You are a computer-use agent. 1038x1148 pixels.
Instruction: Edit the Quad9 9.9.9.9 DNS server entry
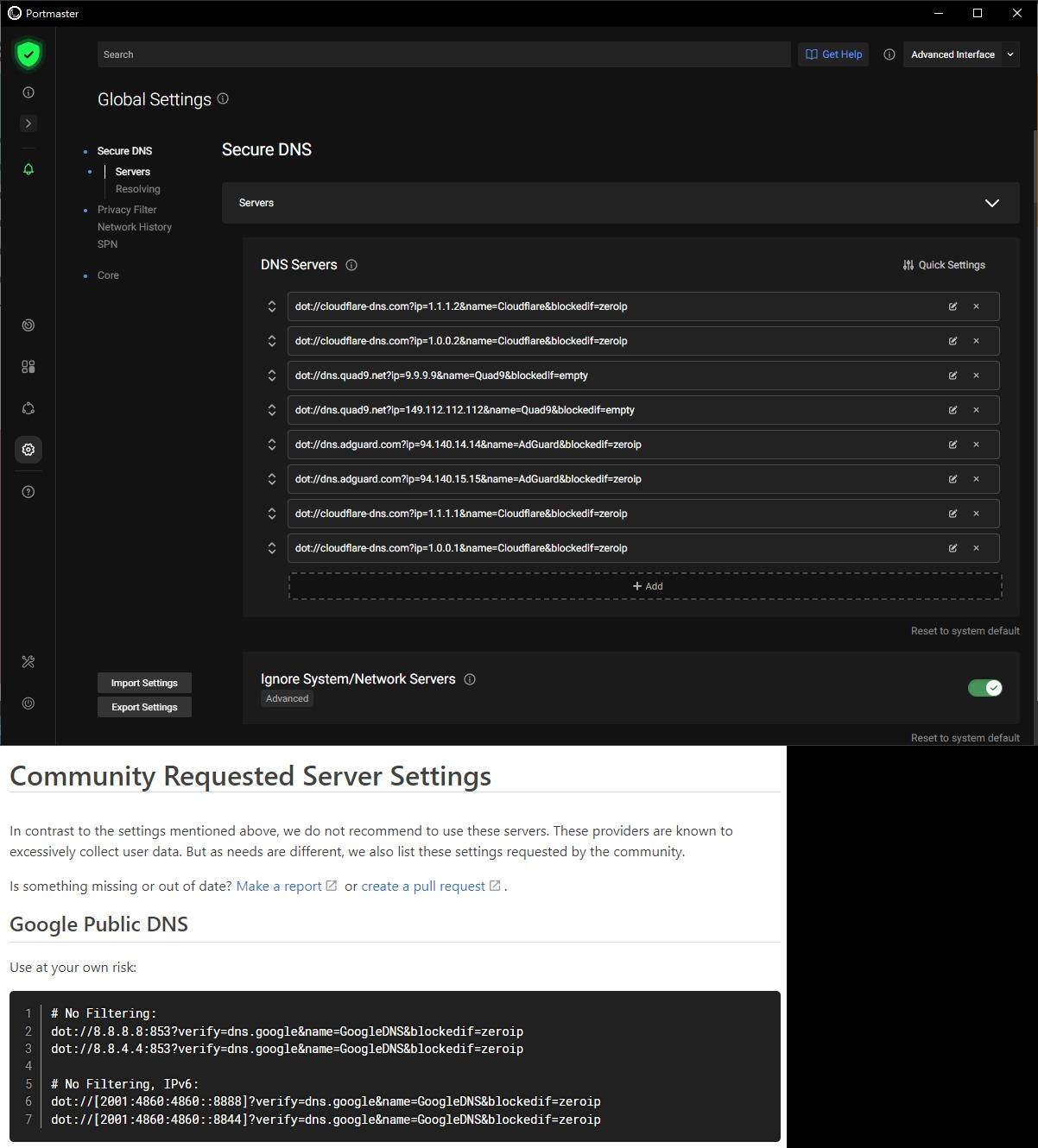tap(953, 375)
